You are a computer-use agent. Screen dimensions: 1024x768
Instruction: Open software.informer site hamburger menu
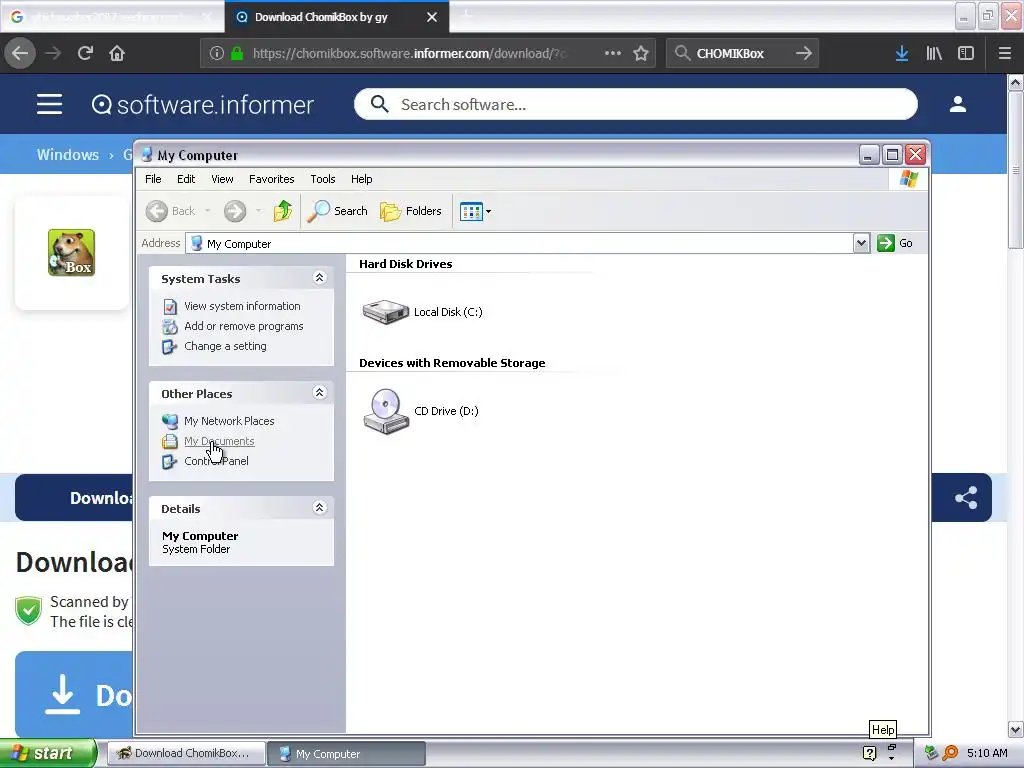[50, 104]
